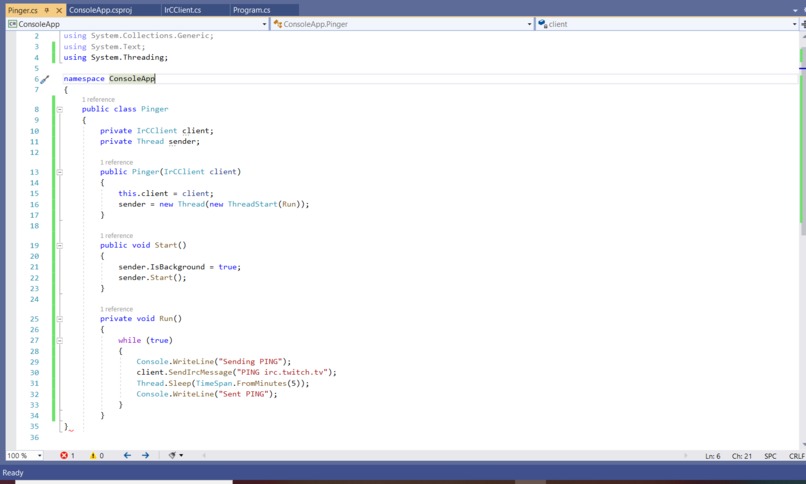Image resolution: width=806 pixels, height=484 pixels.
Task: Click the Ln: 6 line indicator
Action: click(x=712, y=456)
